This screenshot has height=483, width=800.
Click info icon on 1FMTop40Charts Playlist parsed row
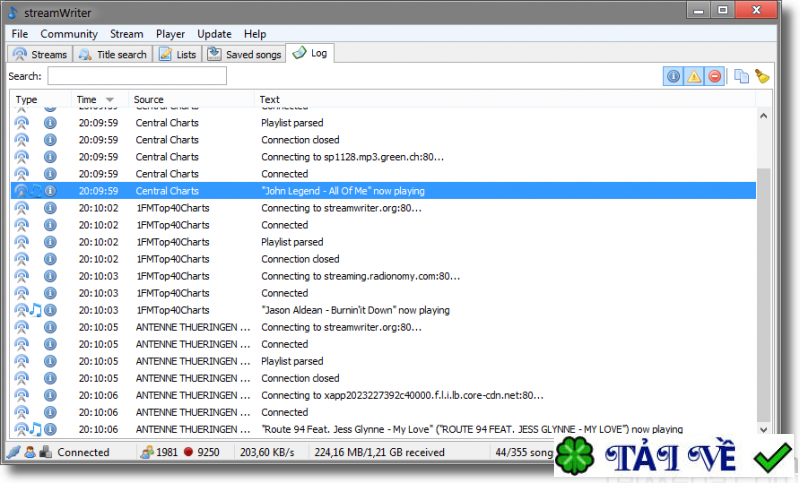pyautogui.click(x=50, y=242)
